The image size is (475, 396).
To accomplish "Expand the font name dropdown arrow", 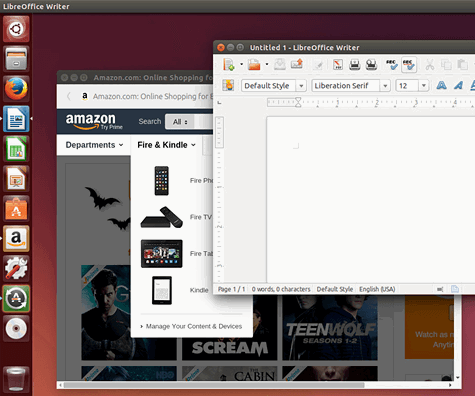I will [385, 86].
